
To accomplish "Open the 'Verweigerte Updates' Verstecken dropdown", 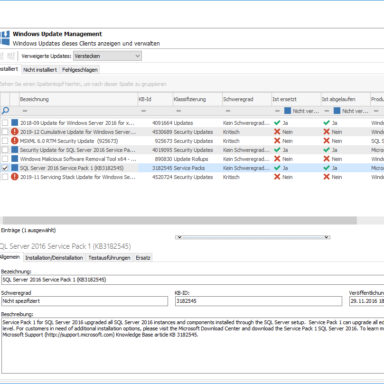I will coord(107,56).
